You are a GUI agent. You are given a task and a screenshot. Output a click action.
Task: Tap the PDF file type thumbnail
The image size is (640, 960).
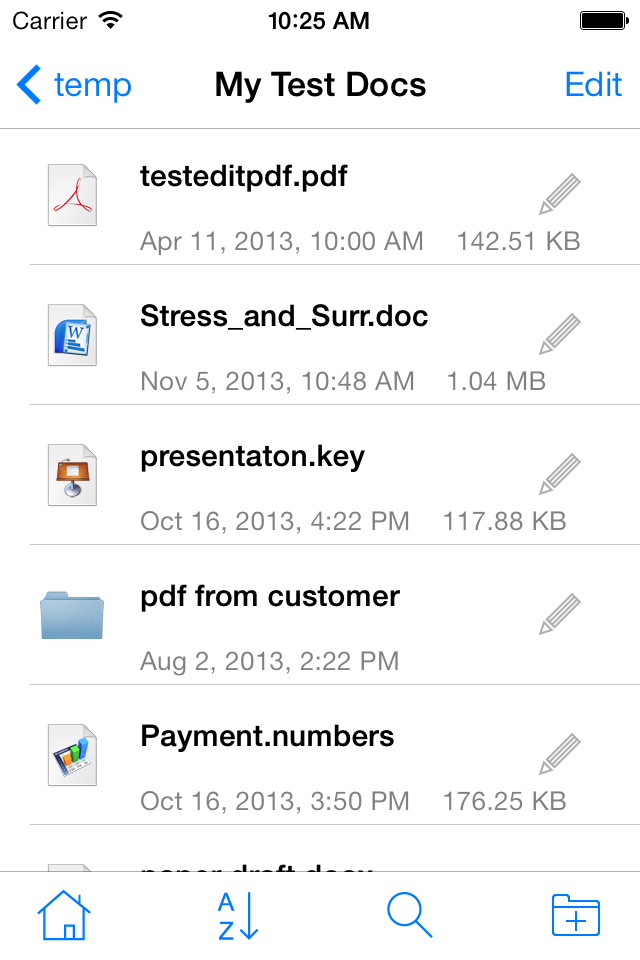[72, 195]
